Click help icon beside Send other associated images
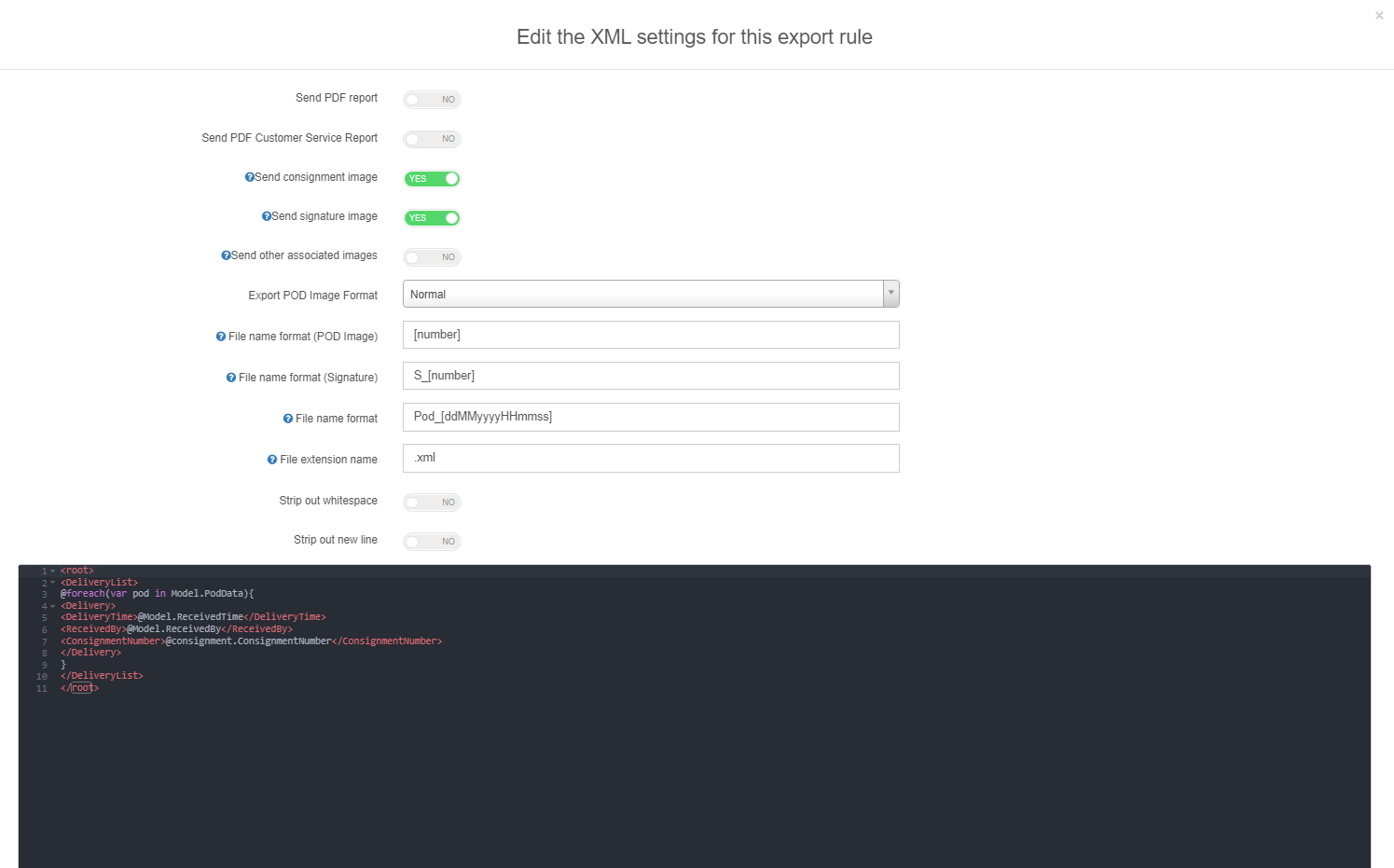 click(x=226, y=255)
